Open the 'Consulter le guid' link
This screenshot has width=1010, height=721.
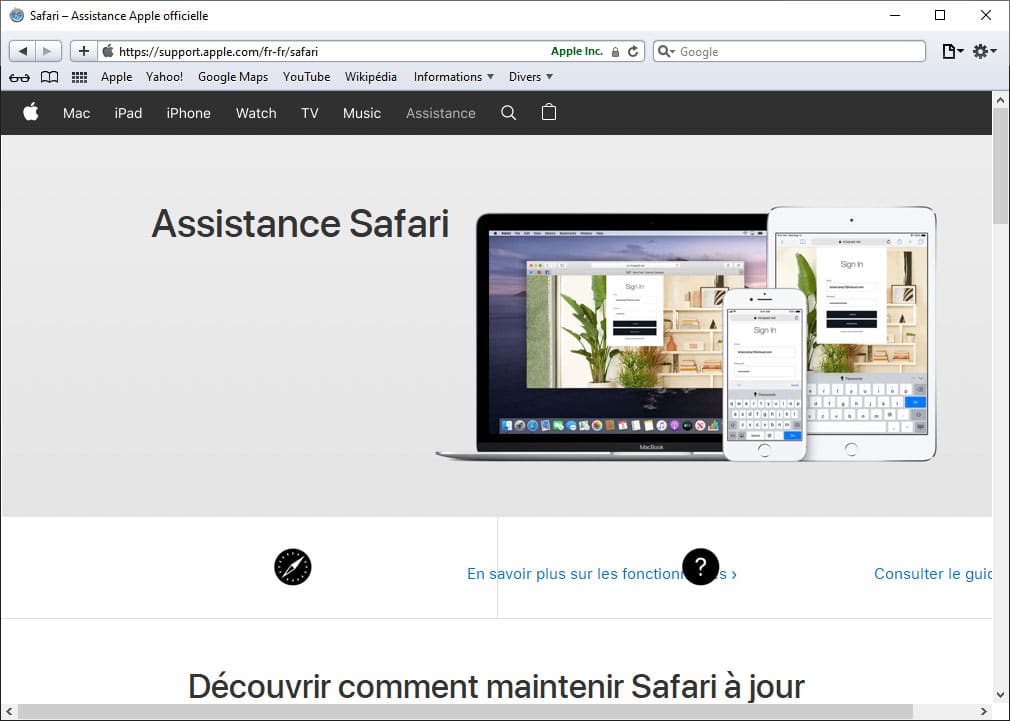(933, 573)
